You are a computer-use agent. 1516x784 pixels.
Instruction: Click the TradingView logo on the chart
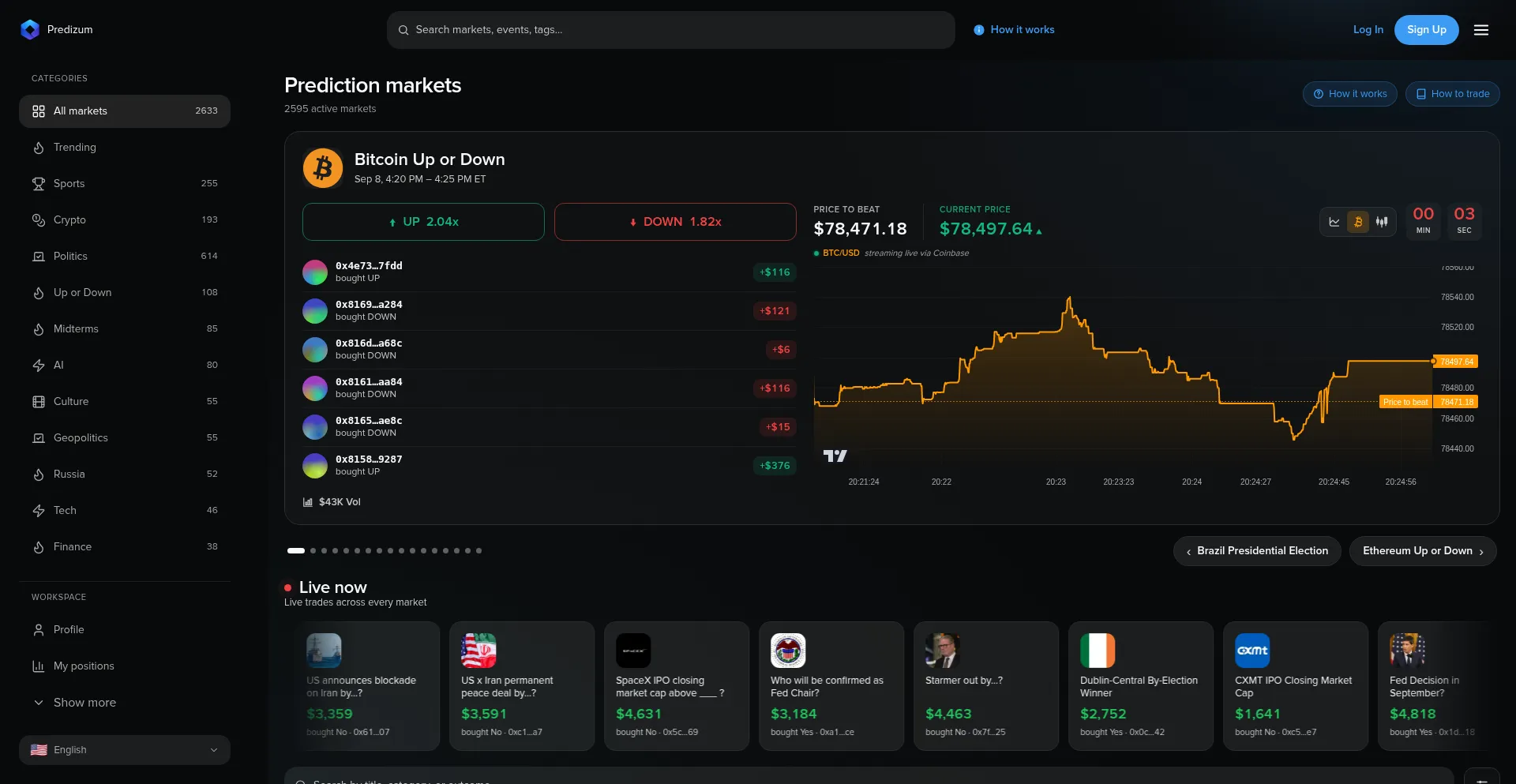[835, 456]
